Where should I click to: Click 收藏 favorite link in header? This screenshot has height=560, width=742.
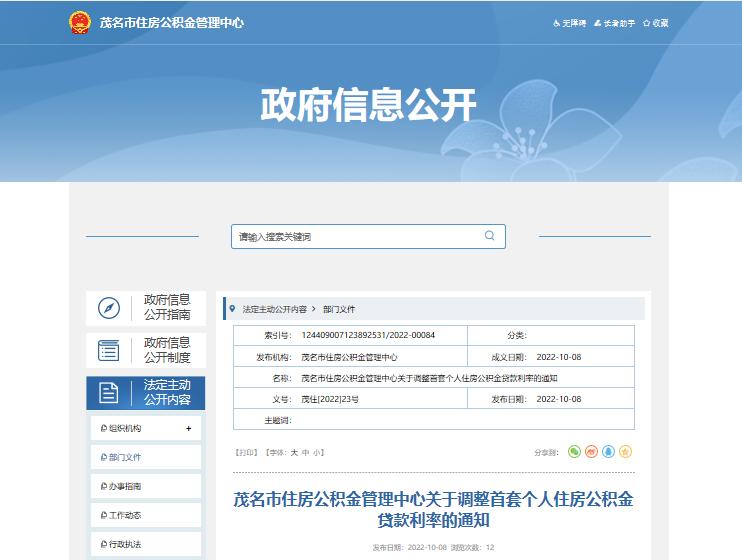pos(656,23)
